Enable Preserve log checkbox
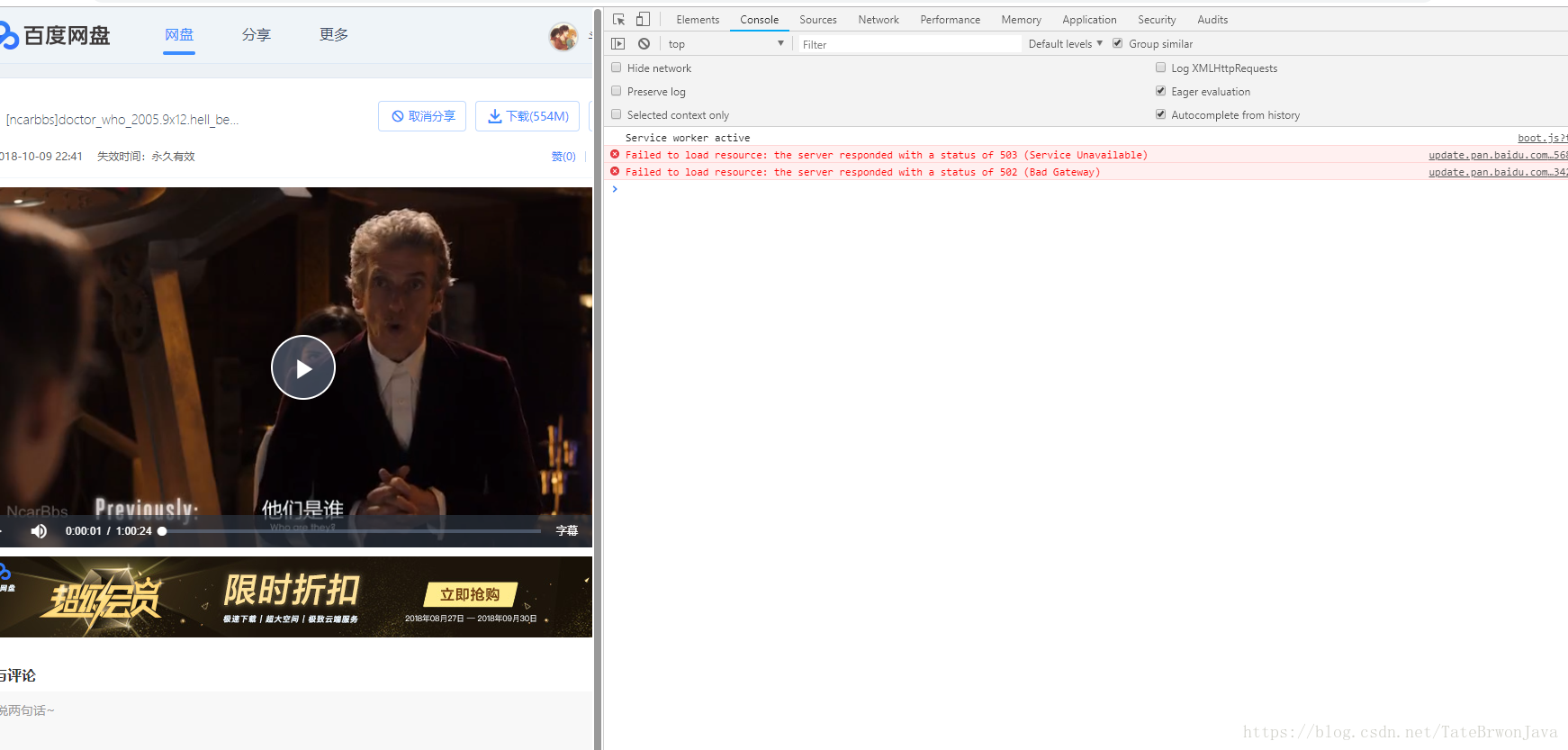Screen dimensions: 1568x750 tap(617, 91)
